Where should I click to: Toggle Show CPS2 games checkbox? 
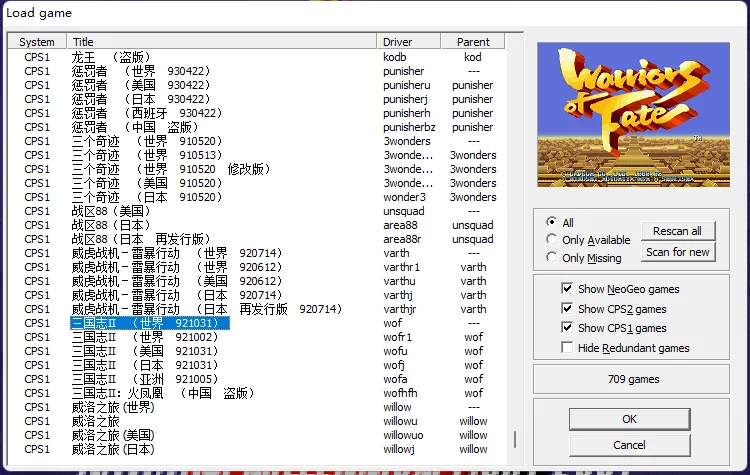tap(567, 309)
